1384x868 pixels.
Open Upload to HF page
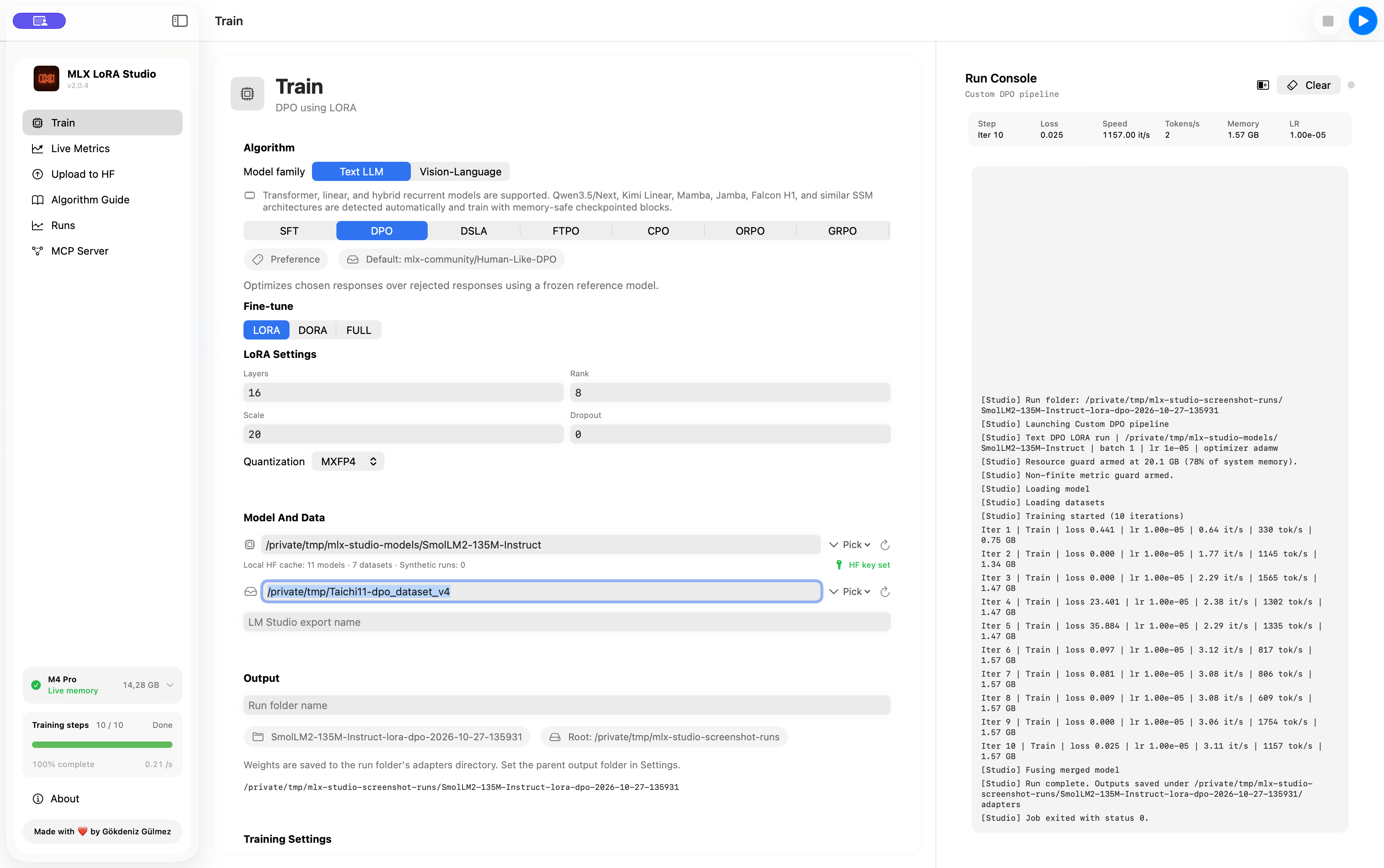pyautogui.click(x=102, y=174)
